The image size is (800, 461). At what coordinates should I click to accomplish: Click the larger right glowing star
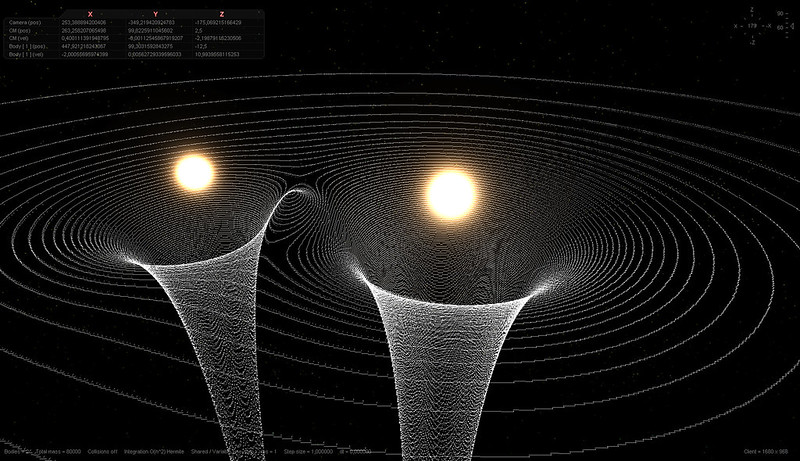click(450, 193)
